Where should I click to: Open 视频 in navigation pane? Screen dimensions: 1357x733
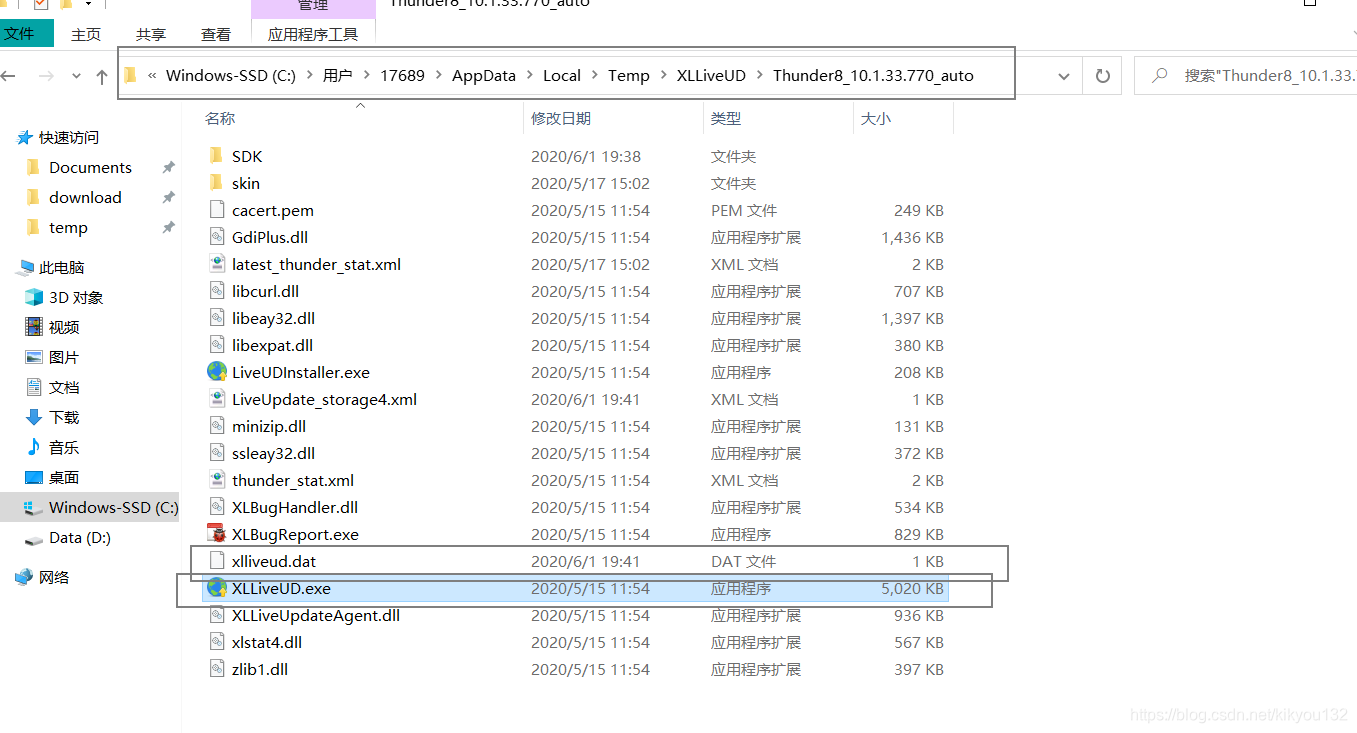click(x=64, y=327)
